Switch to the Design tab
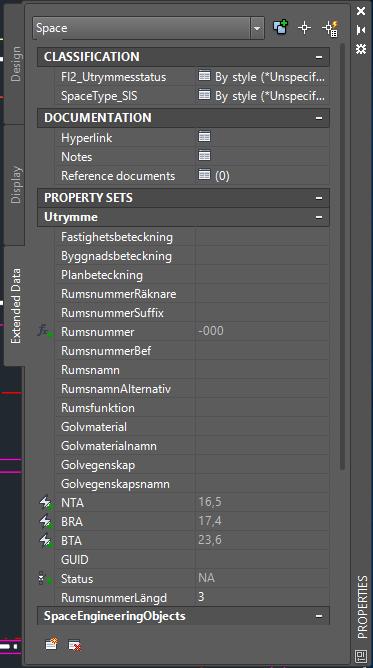 coord(15,64)
